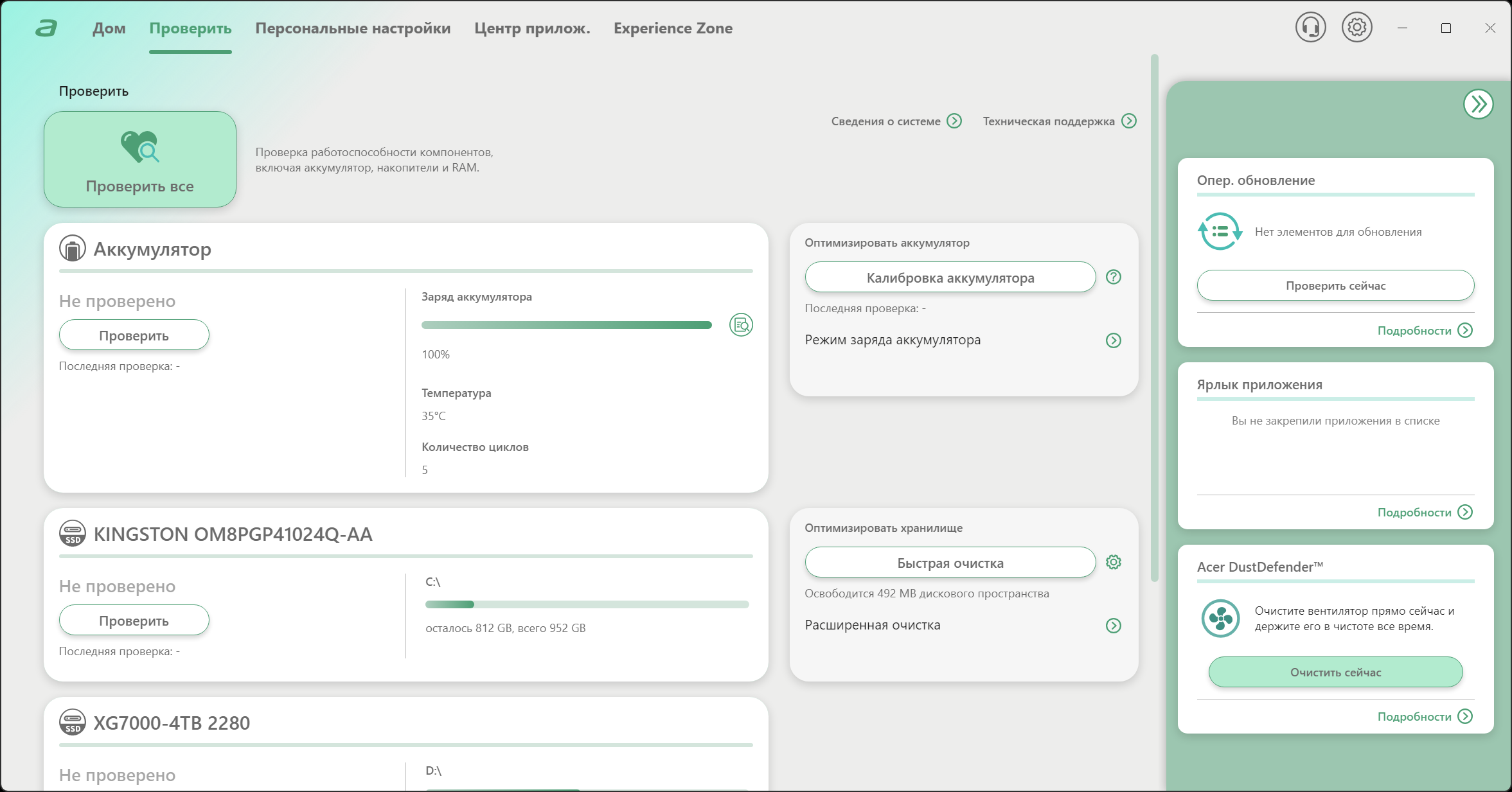1512x792 pixels.
Task: Click the live update refresh list icon
Action: tap(1220, 231)
